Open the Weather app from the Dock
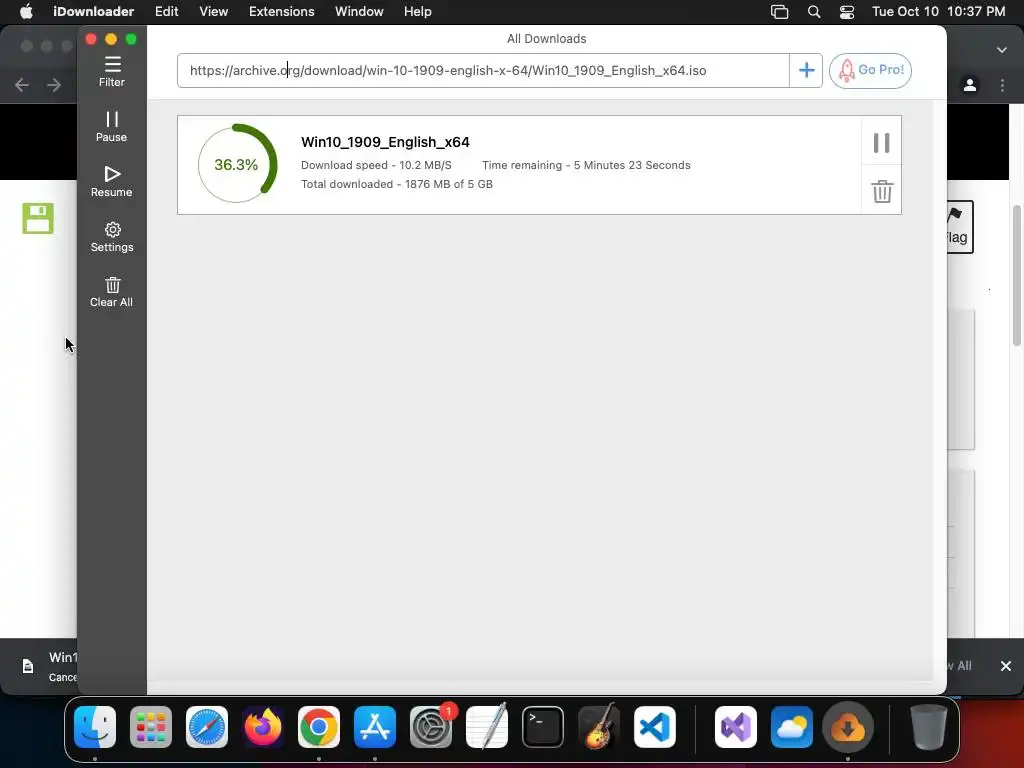Viewport: 1024px width, 768px height. point(792,727)
